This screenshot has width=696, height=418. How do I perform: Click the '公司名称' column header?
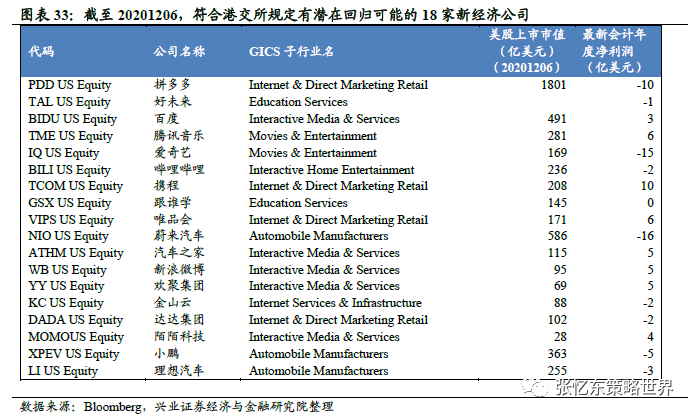[179, 51]
